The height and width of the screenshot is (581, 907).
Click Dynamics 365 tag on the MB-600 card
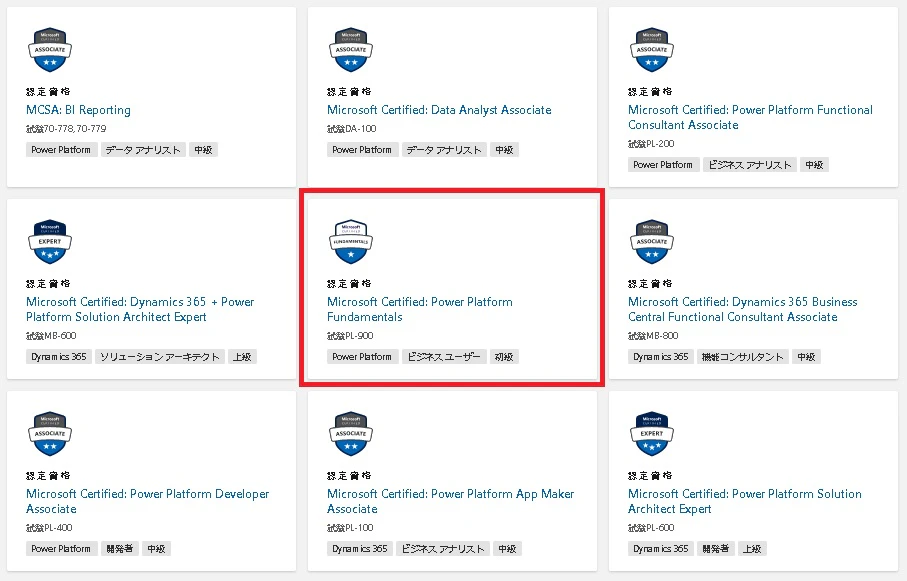pyautogui.click(x=58, y=357)
